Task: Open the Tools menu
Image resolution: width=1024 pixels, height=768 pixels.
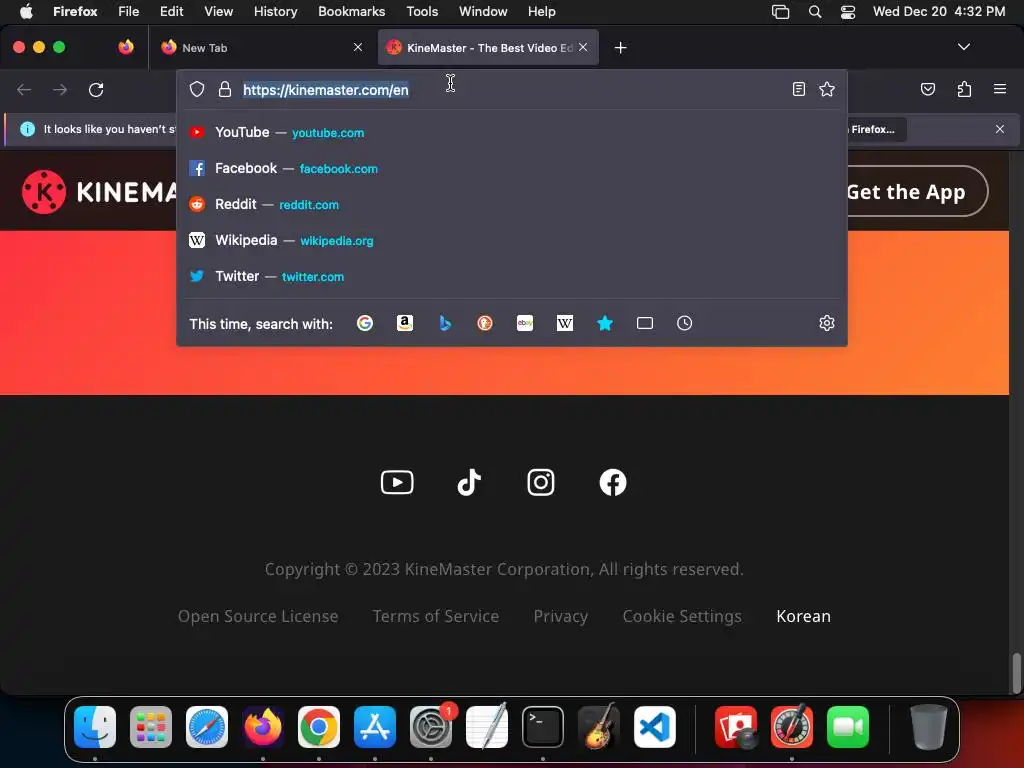Action: point(422,11)
